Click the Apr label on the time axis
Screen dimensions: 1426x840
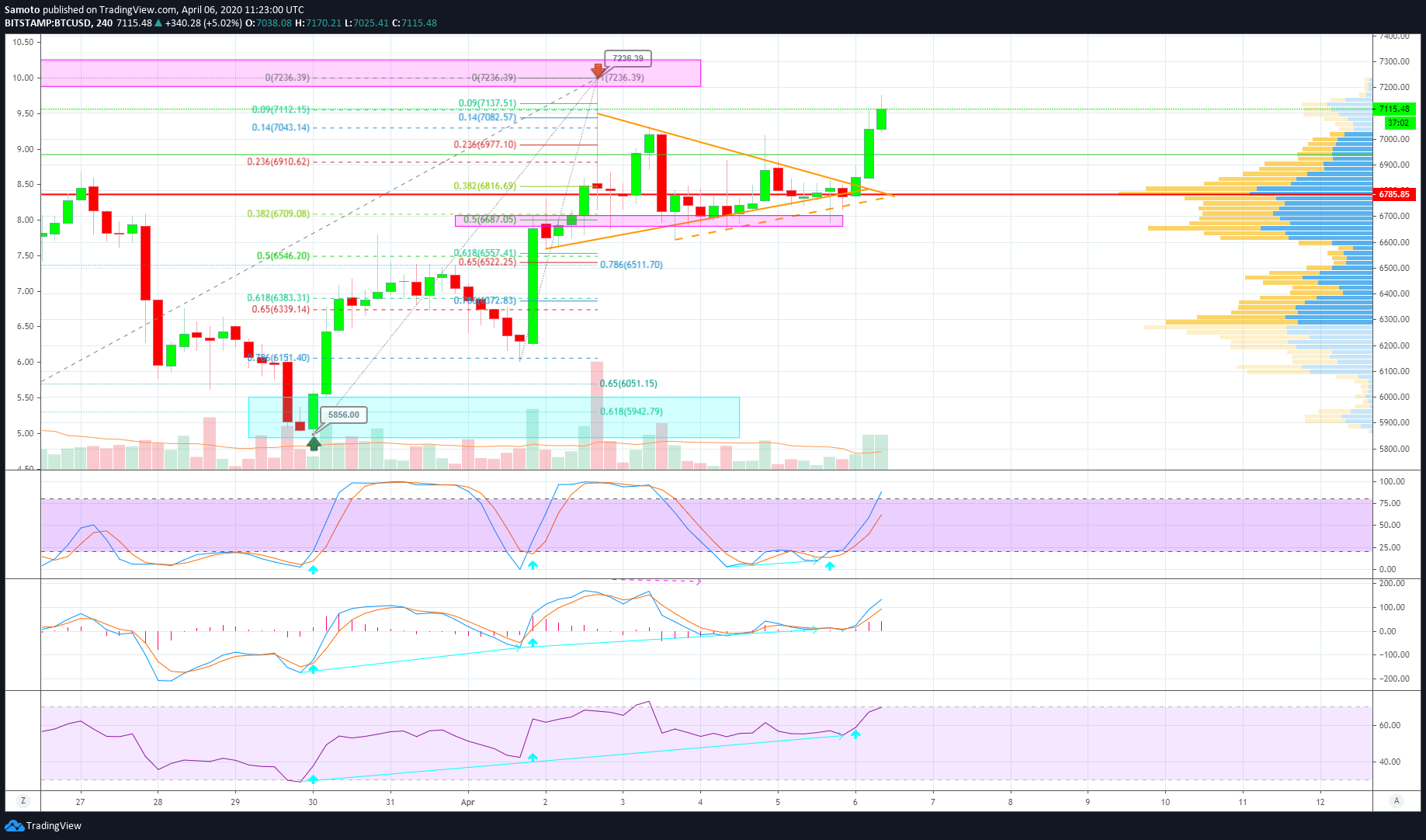coord(467,802)
